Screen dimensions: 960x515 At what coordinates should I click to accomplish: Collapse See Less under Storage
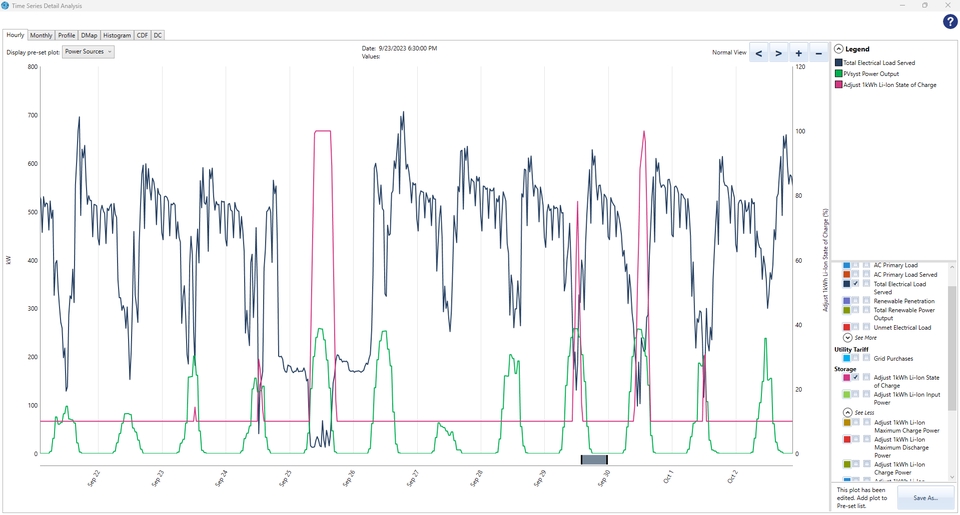pos(859,413)
